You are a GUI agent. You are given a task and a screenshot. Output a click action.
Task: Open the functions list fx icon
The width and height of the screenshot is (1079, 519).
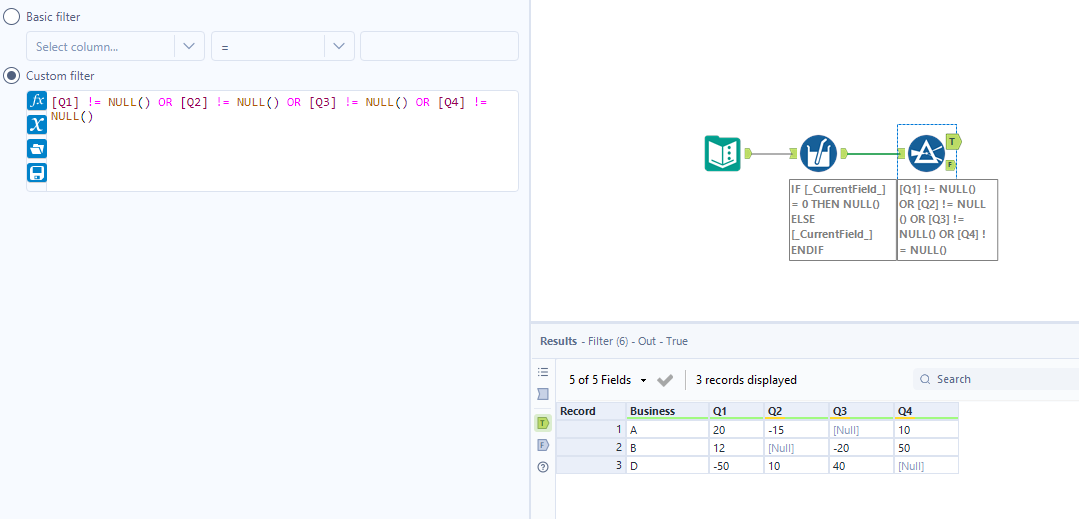[37, 101]
